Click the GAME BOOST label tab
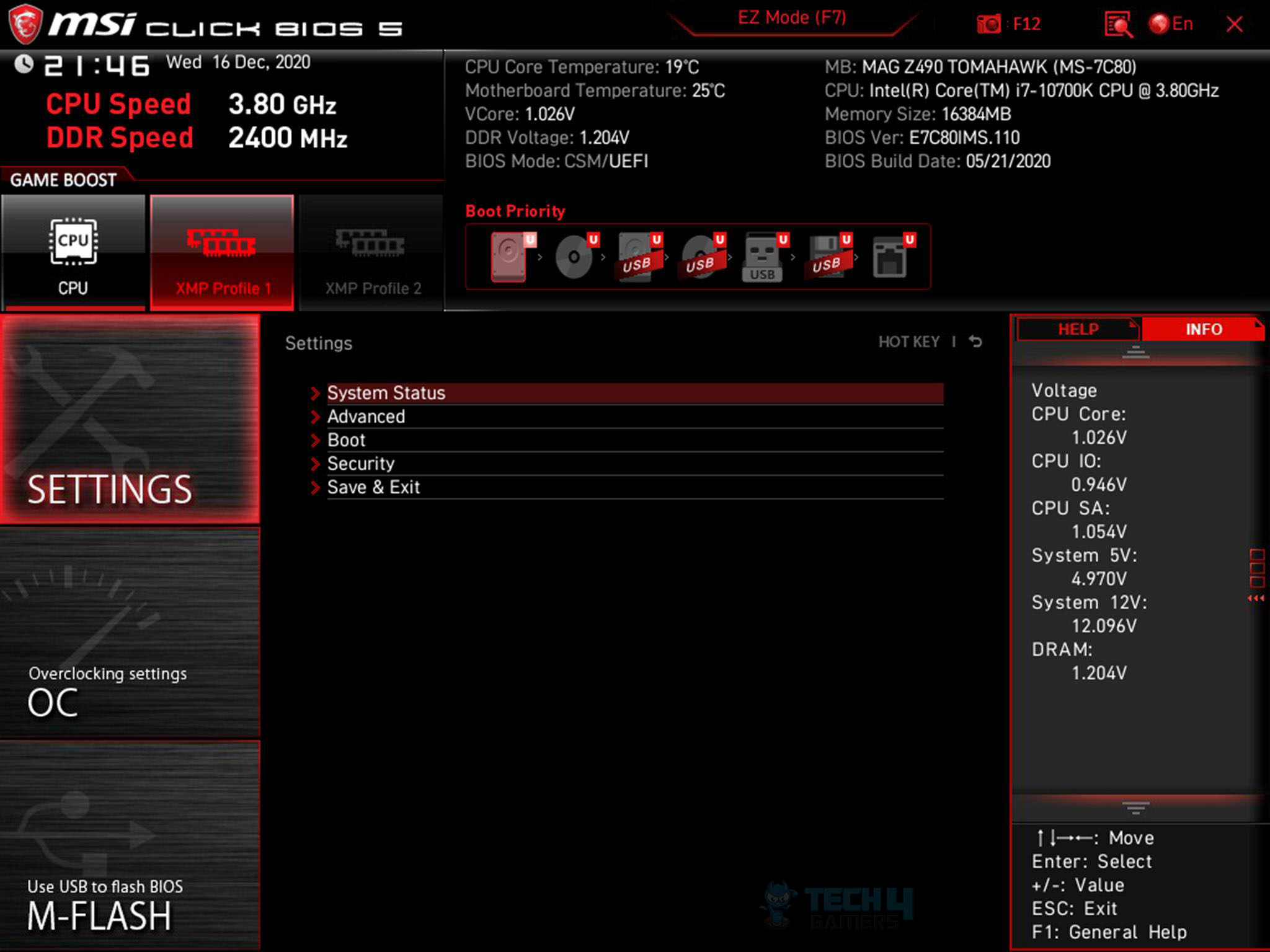1270x952 pixels. point(63,180)
